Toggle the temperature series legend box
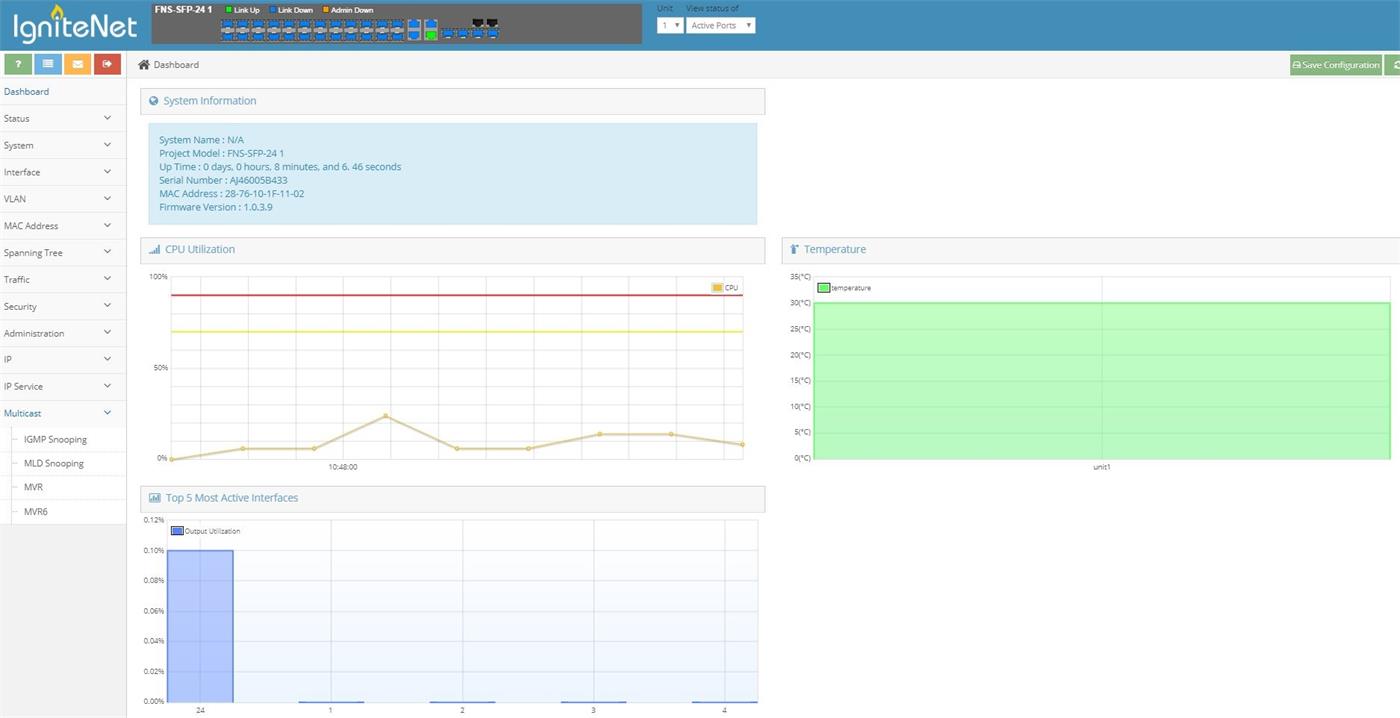 click(x=824, y=288)
